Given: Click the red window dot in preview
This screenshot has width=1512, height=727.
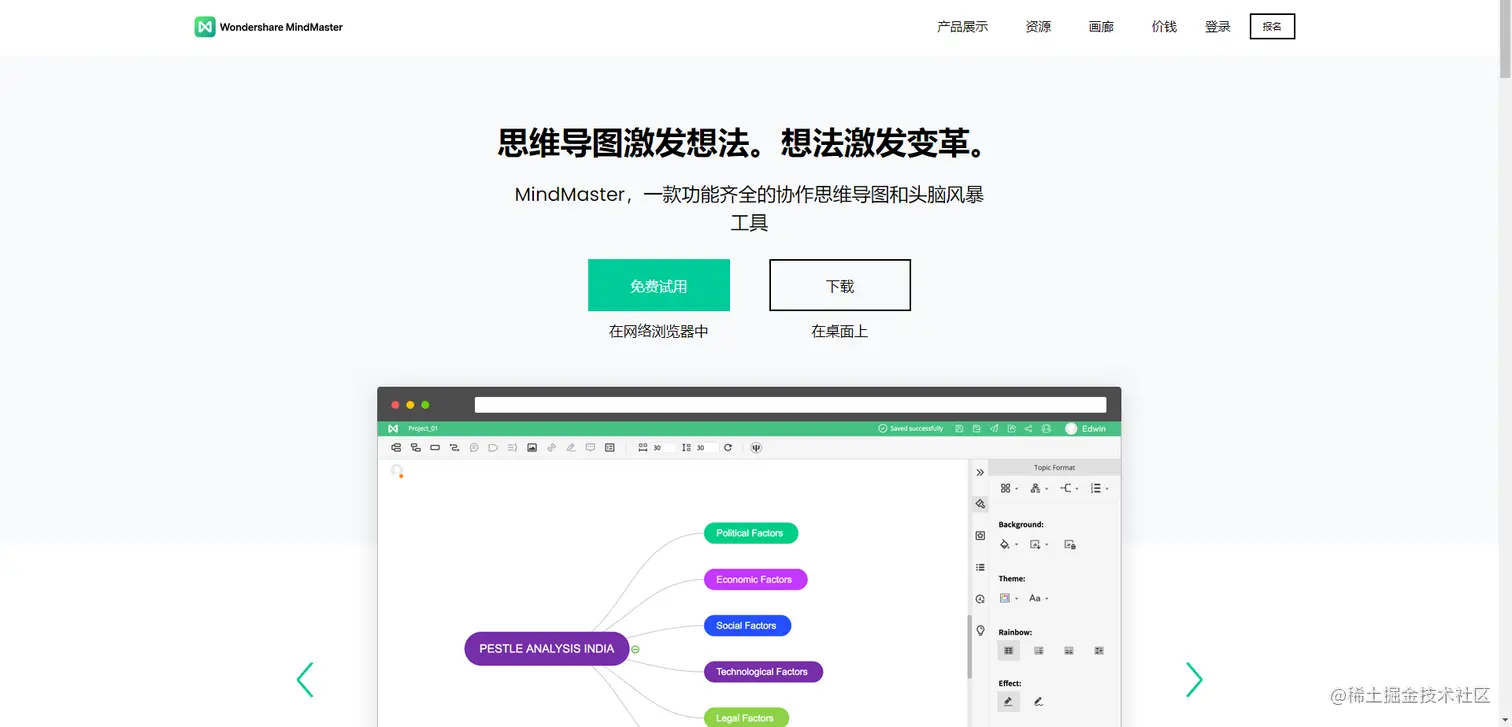Looking at the screenshot, I should (395, 405).
